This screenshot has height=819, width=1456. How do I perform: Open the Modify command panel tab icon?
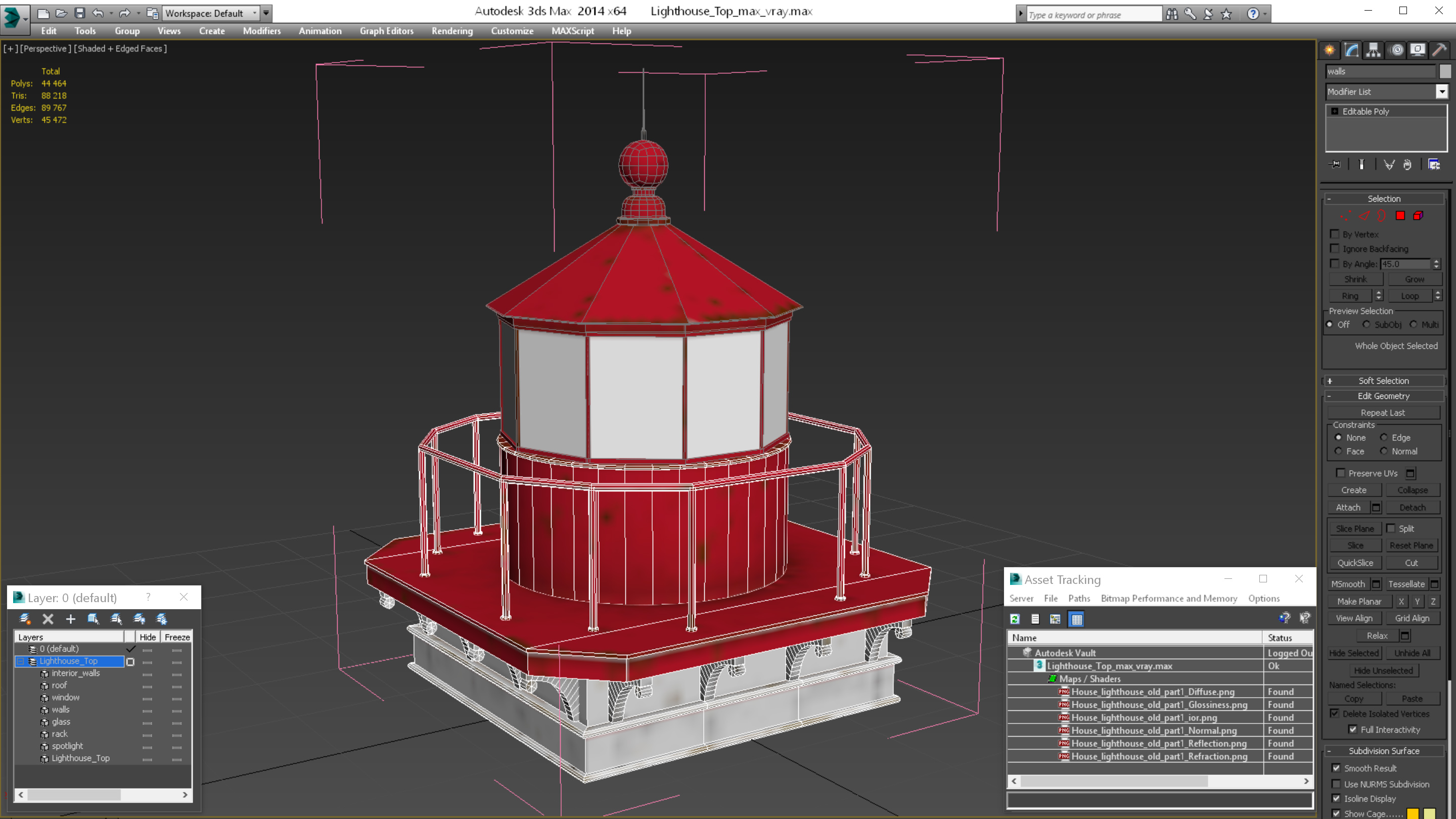click(1351, 51)
